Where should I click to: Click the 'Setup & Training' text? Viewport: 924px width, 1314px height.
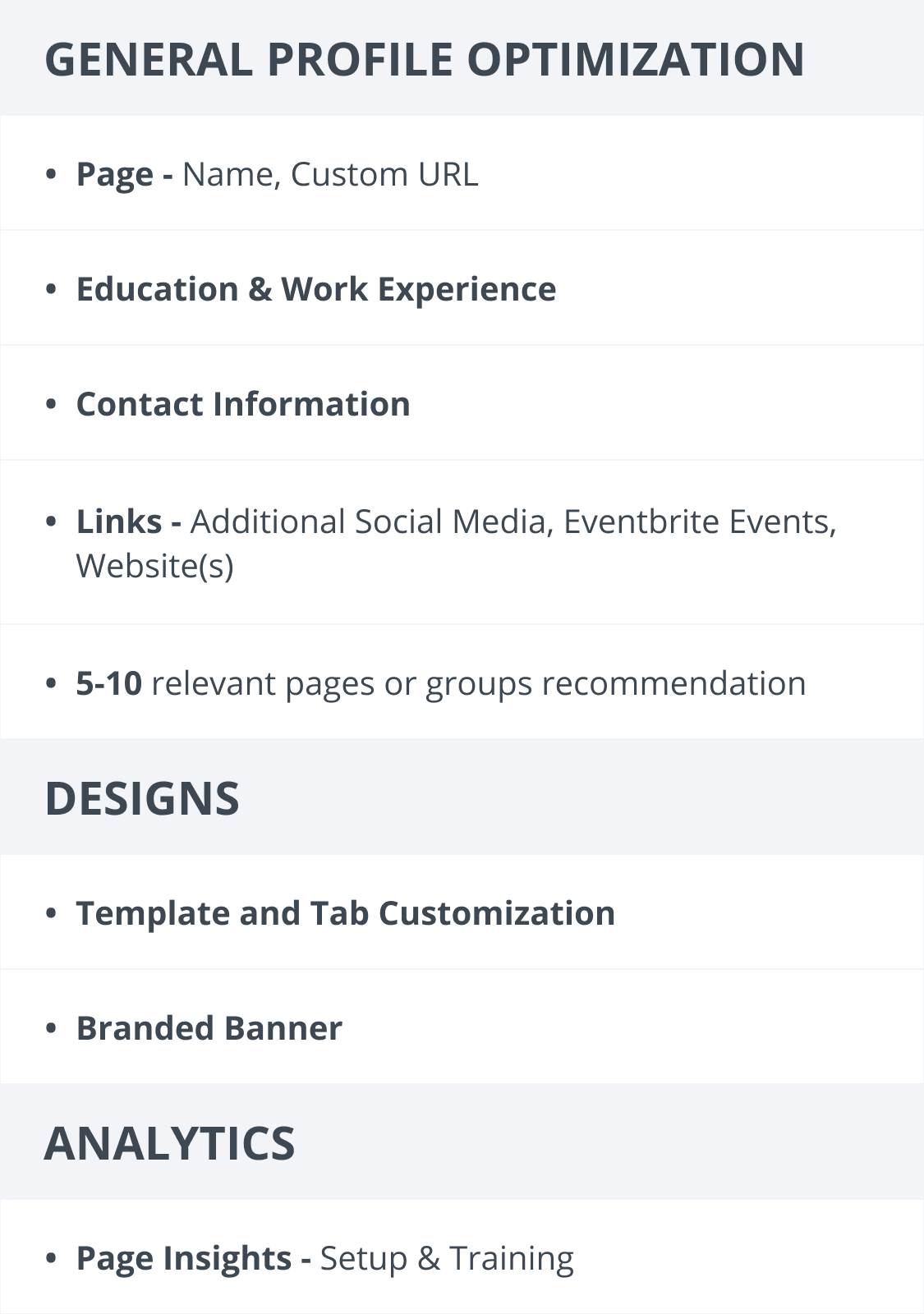click(x=447, y=1258)
